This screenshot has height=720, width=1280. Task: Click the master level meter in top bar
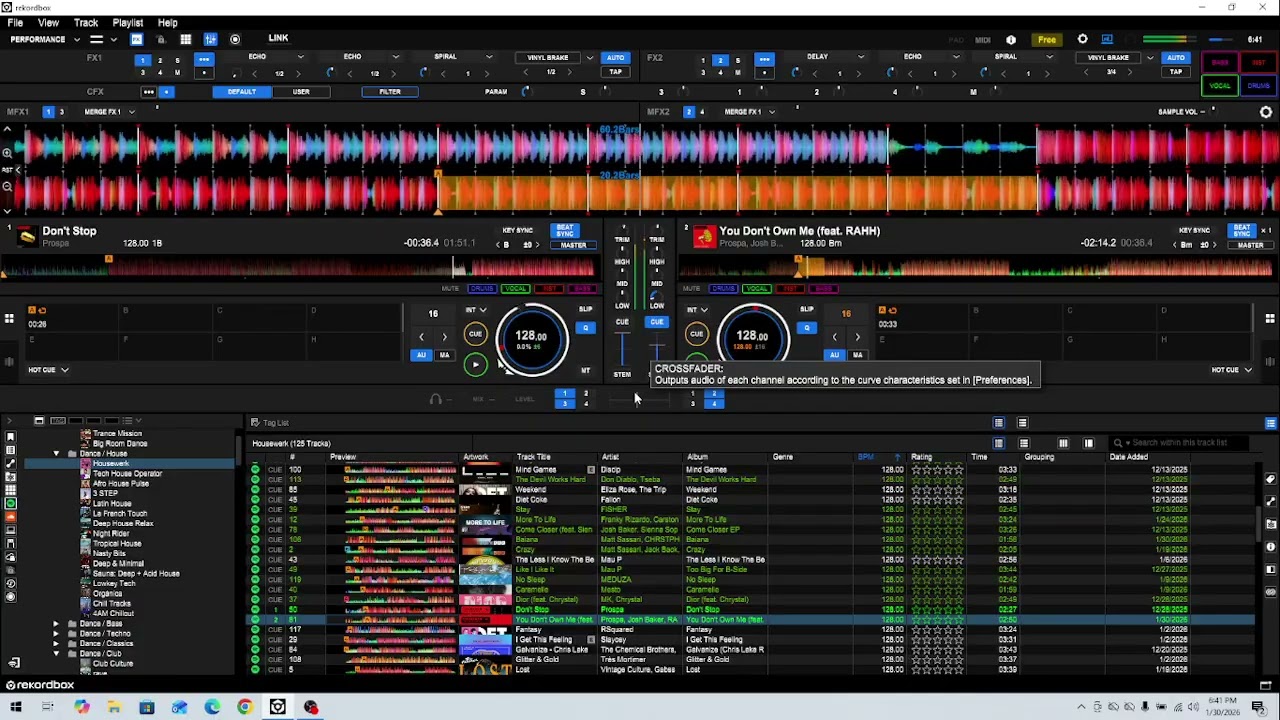[1171, 40]
